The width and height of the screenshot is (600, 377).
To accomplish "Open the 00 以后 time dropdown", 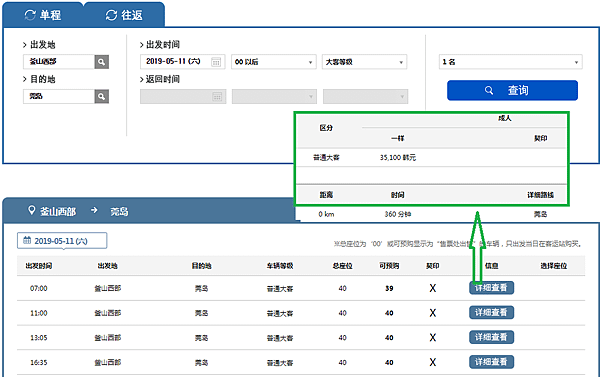I will point(274,62).
